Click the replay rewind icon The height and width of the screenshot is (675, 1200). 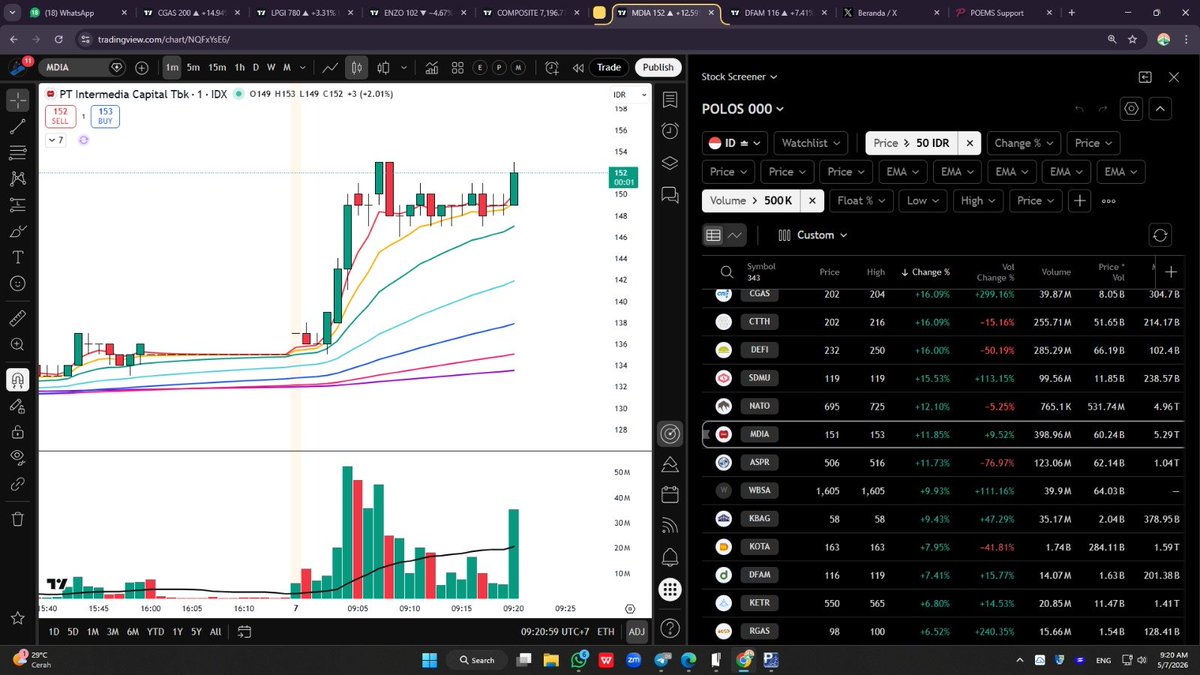[x=578, y=68]
